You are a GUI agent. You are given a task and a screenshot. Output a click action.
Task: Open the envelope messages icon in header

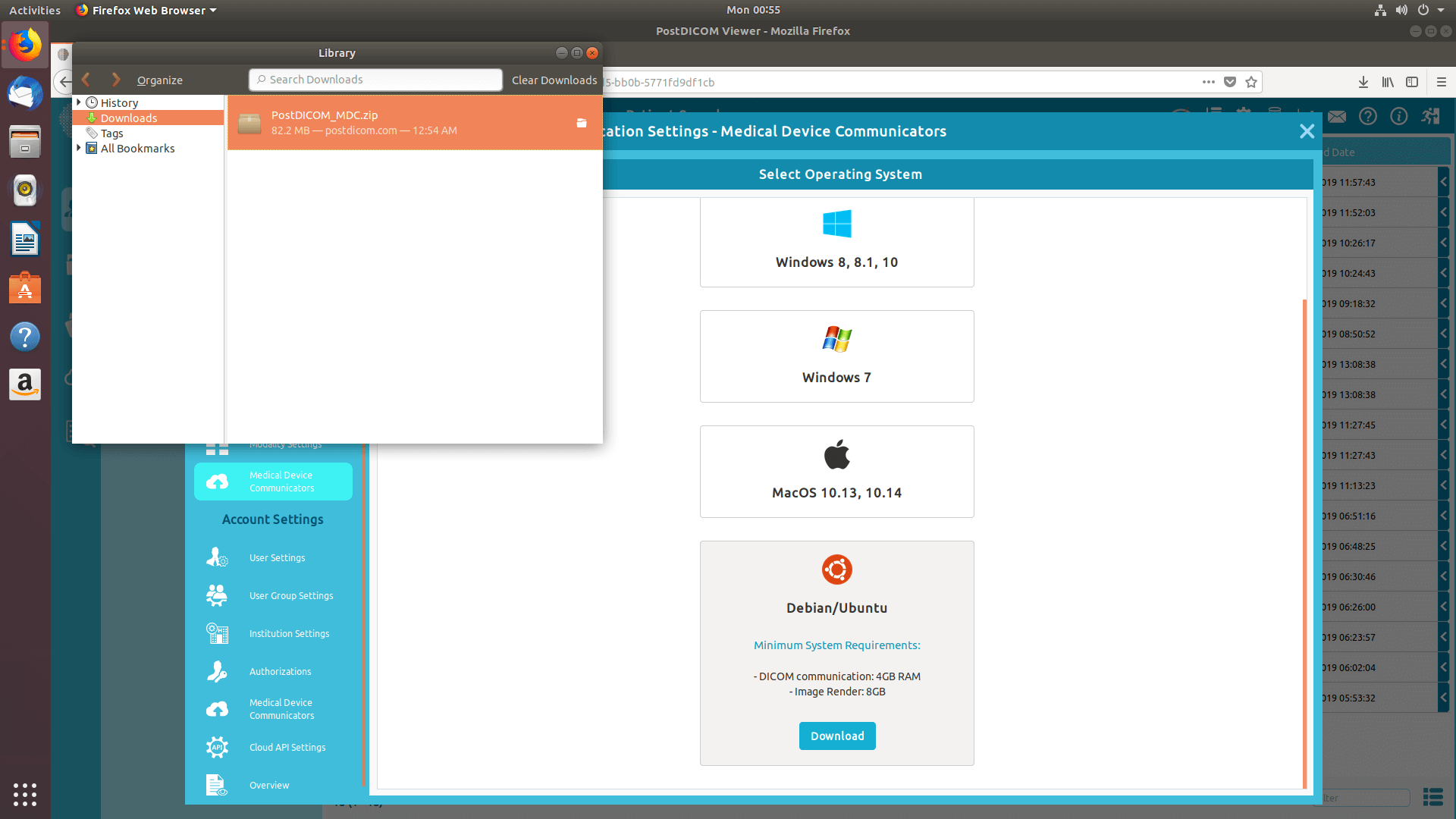click(x=1336, y=116)
